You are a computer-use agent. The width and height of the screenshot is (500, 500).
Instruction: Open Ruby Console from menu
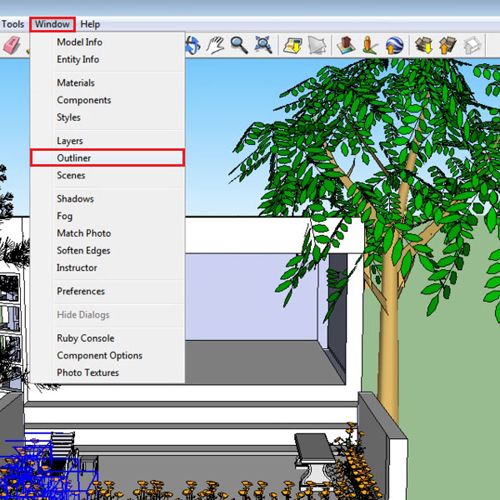[107, 338]
